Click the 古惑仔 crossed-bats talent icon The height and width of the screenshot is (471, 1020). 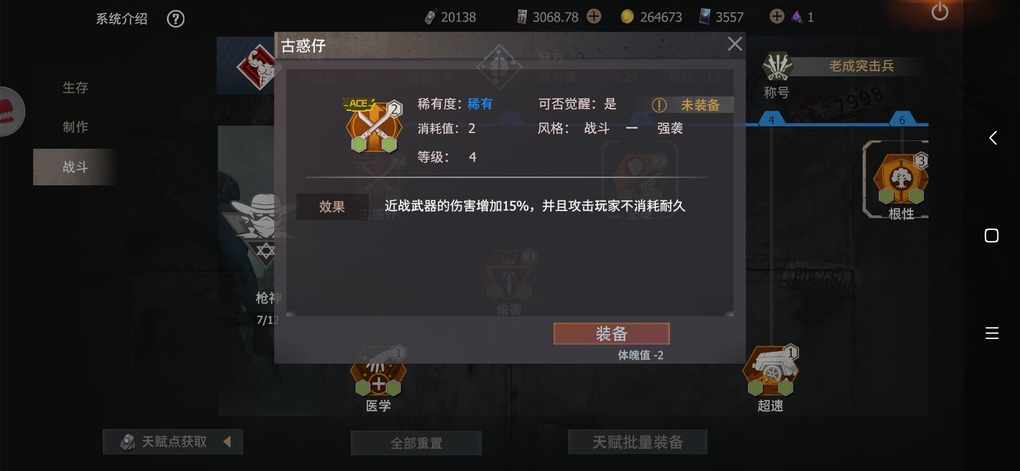pos(373,126)
